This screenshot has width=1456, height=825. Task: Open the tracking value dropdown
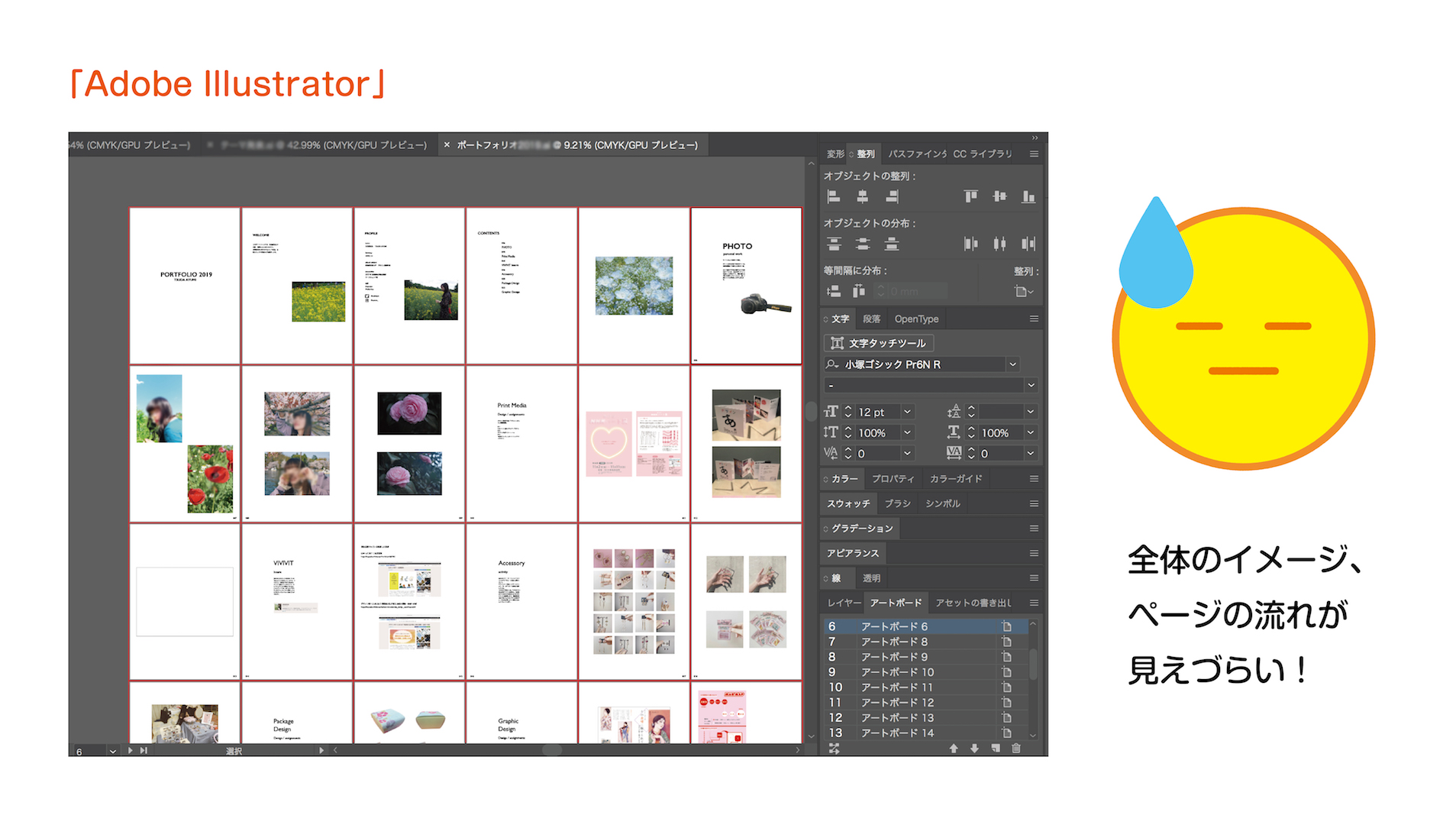coord(1030,453)
